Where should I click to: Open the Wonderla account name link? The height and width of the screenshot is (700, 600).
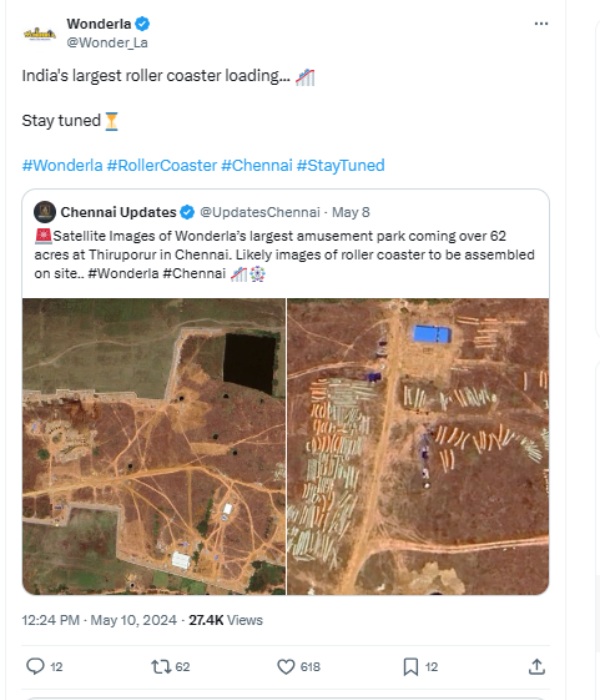[x=98, y=23]
